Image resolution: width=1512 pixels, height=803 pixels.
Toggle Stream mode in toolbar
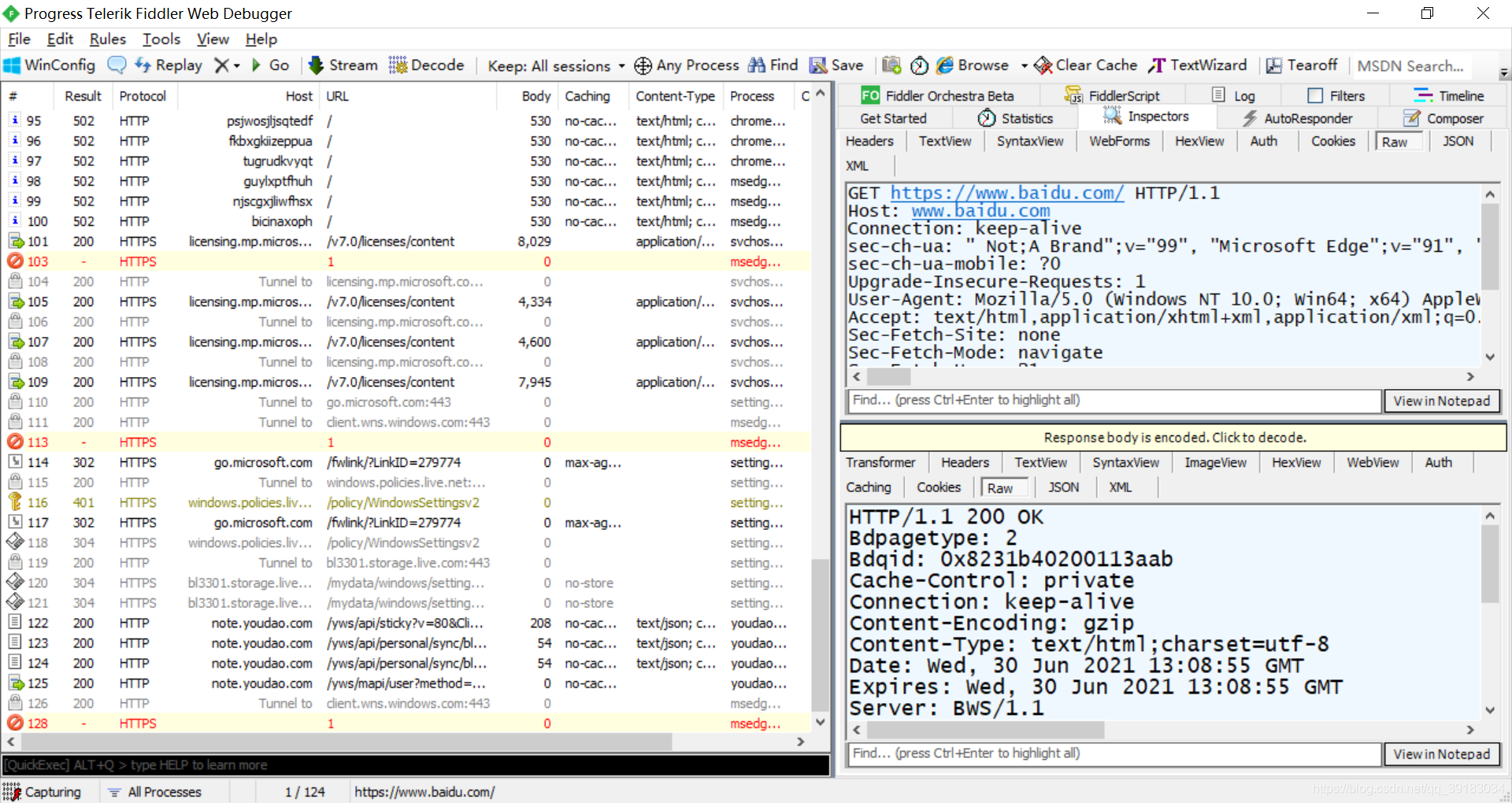[x=343, y=65]
